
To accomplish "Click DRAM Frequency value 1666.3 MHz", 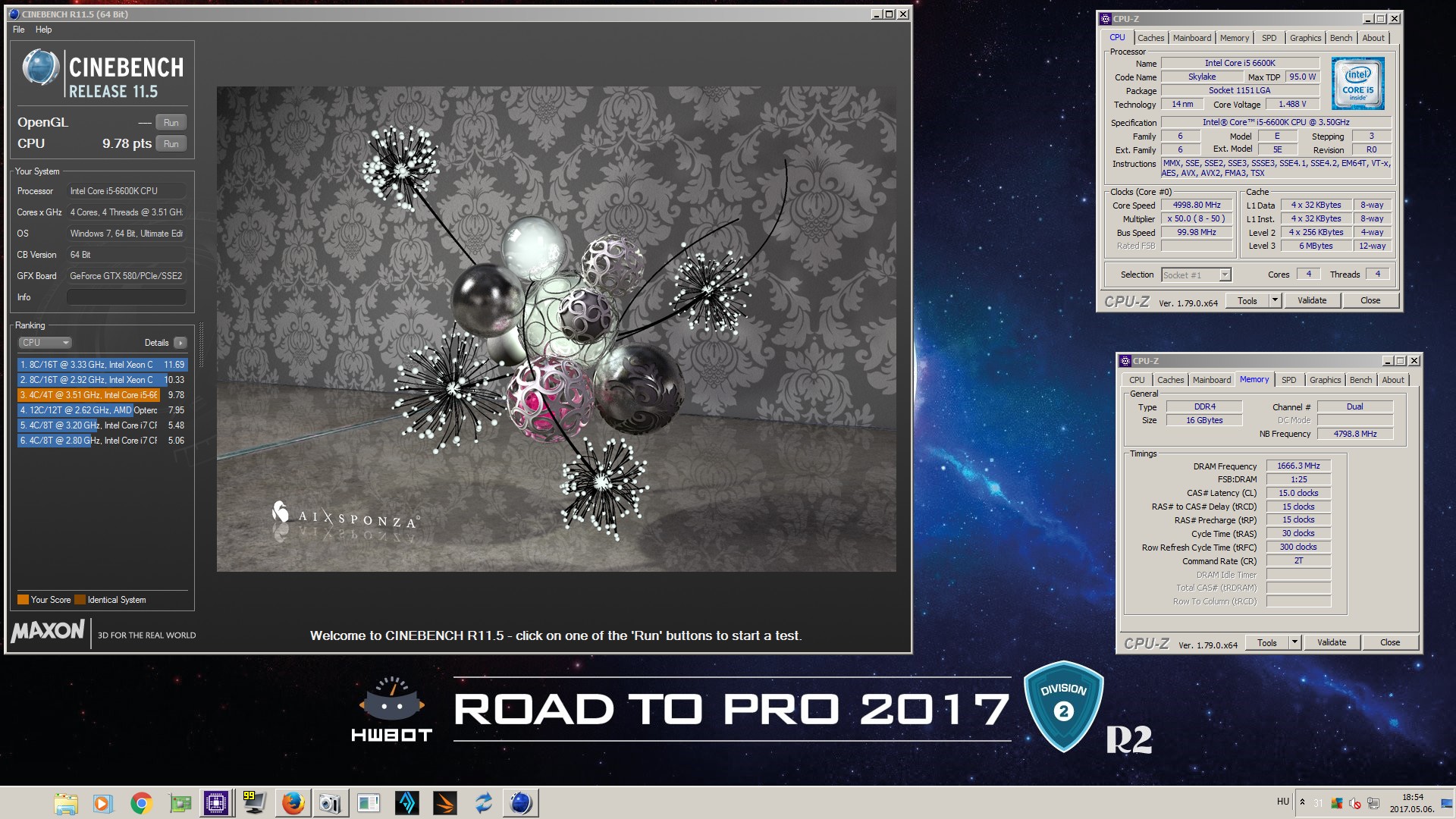I will click(1298, 466).
